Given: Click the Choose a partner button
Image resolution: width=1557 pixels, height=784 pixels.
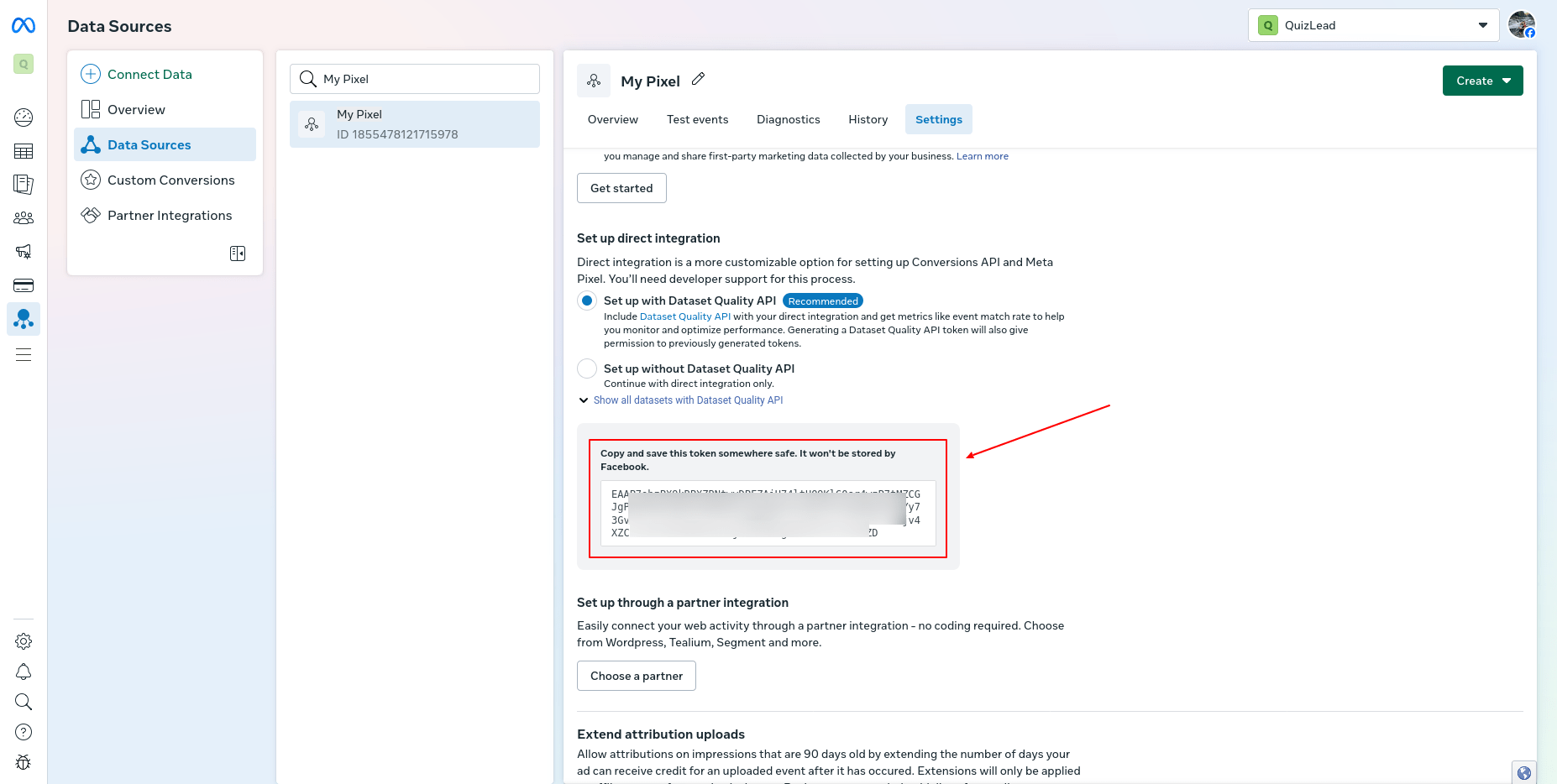Looking at the screenshot, I should (x=637, y=676).
